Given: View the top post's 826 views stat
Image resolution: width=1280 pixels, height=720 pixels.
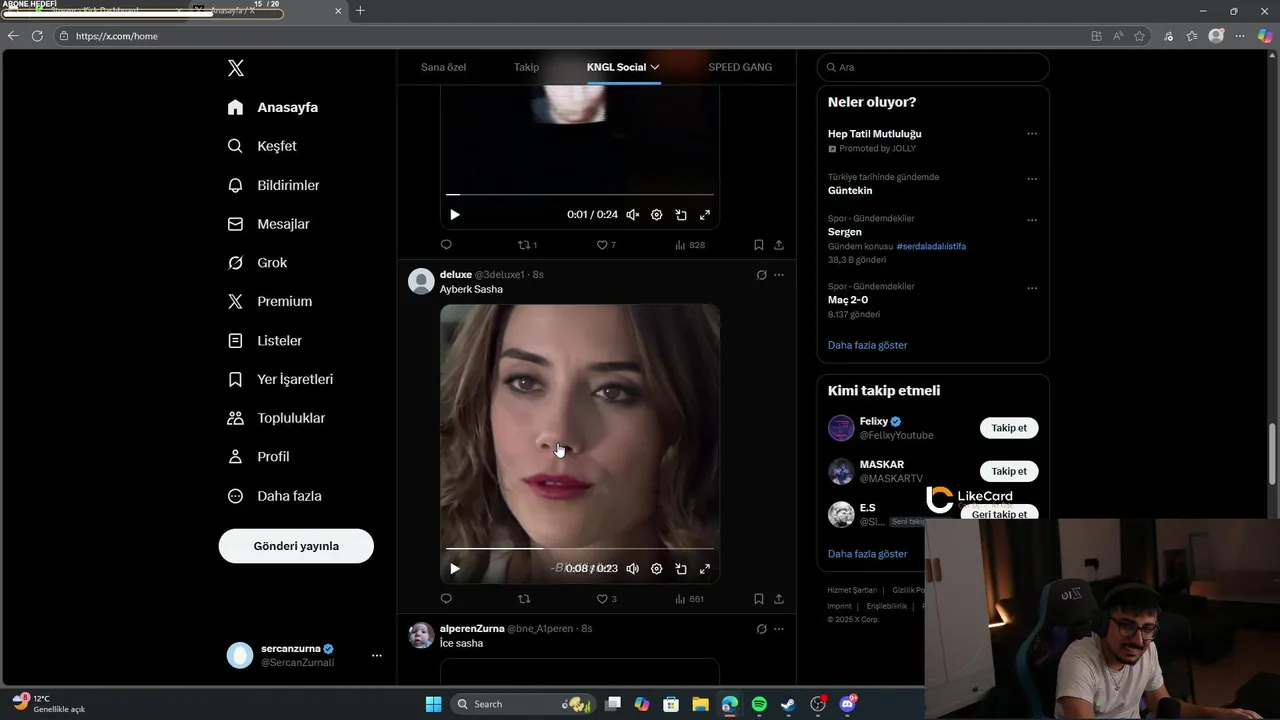Looking at the screenshot, I should (689, 245).
